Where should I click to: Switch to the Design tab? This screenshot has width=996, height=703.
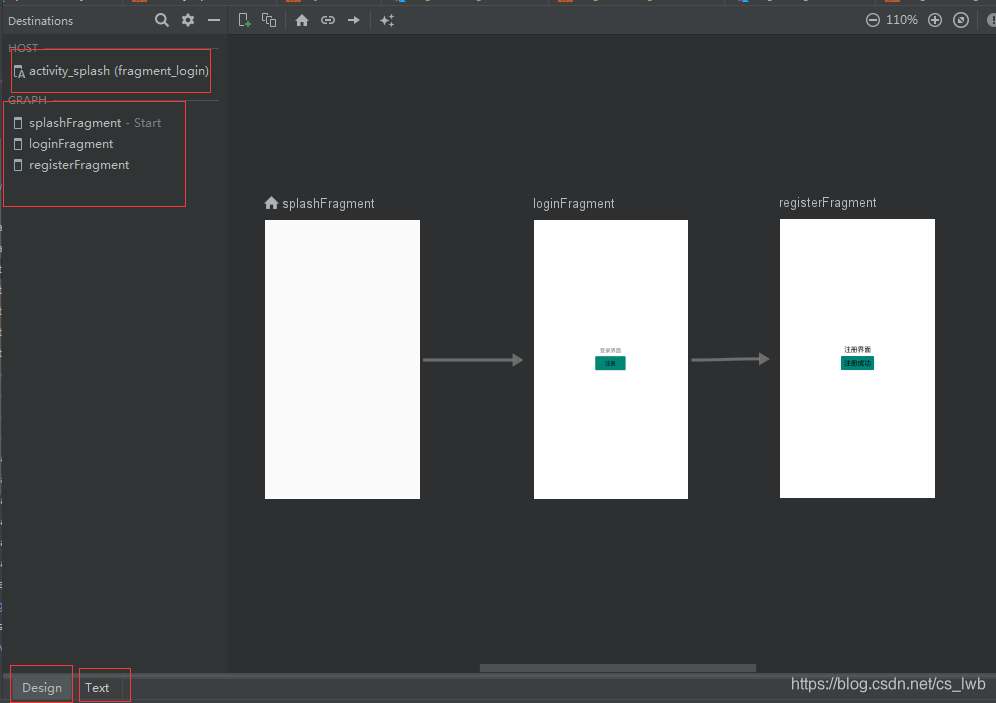point(42,688)
